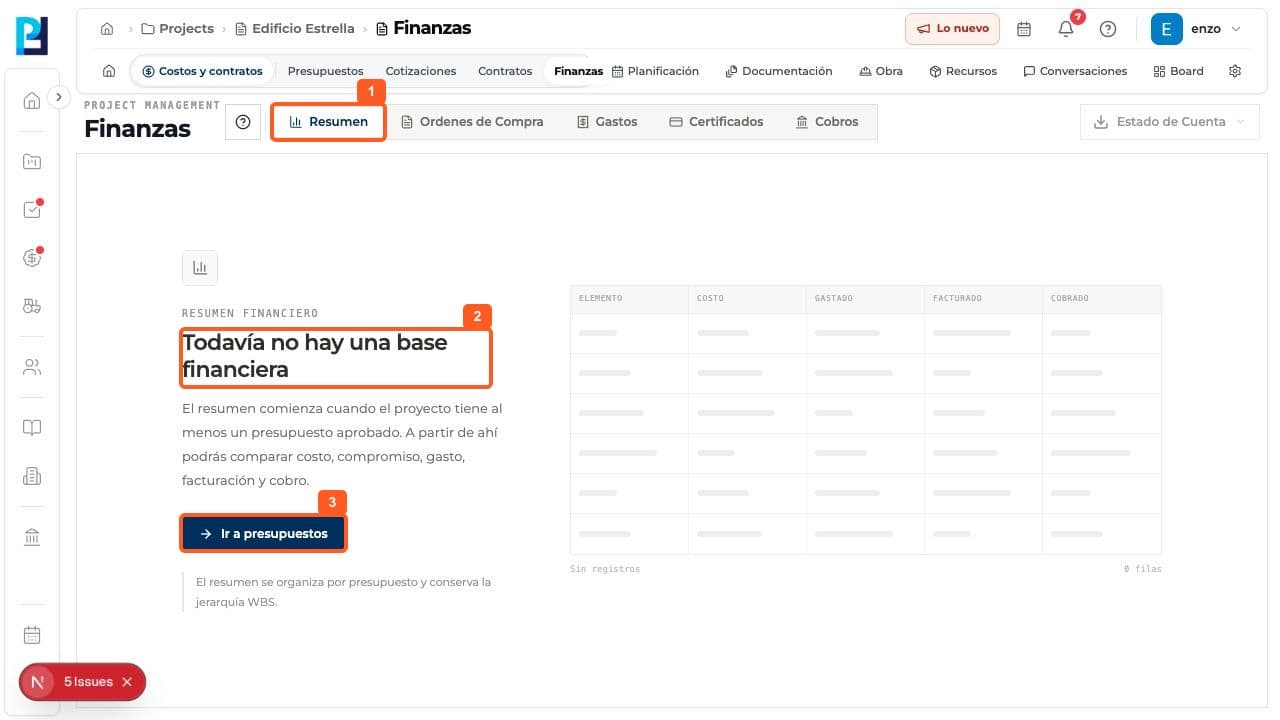1280x720 pixels.
Task: Switch to the Ordenes de Compra tab
Action: 472,122
